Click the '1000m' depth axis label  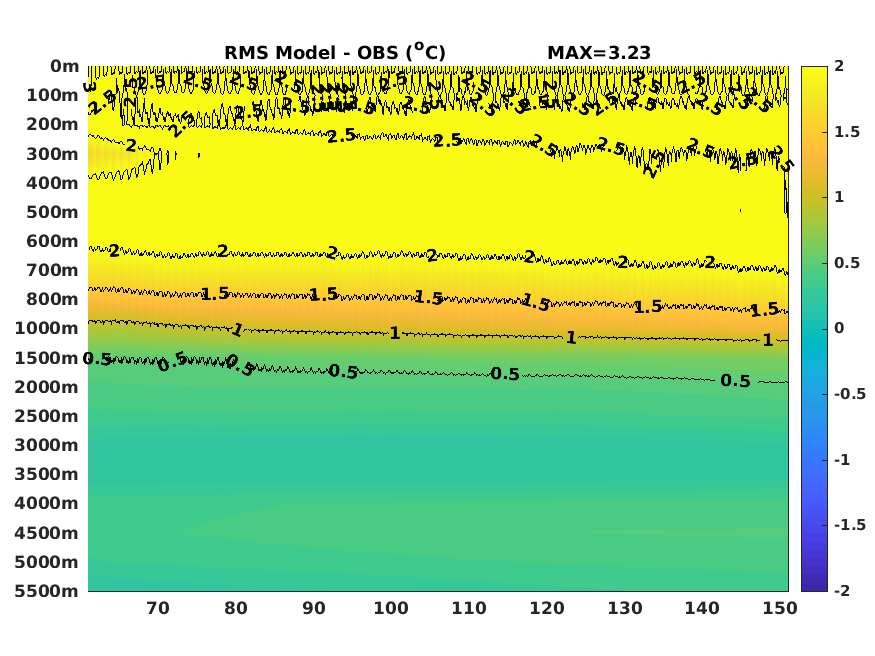[x=47, y=329]
